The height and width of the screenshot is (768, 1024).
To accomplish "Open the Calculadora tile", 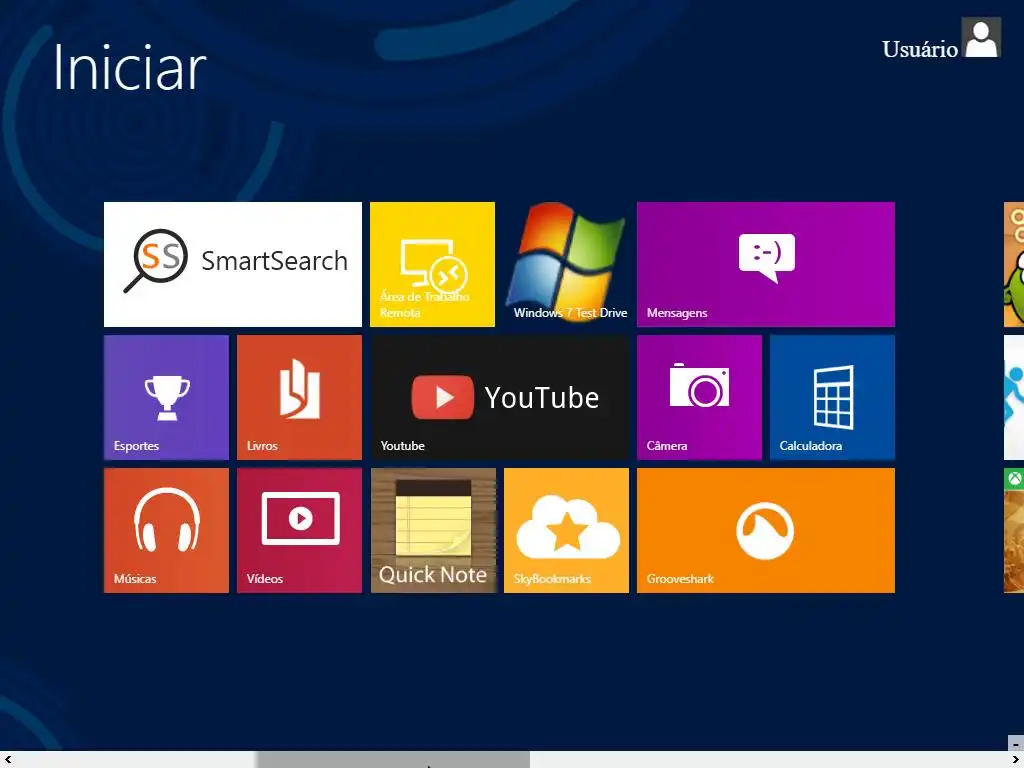I will (x=832, y=397).
